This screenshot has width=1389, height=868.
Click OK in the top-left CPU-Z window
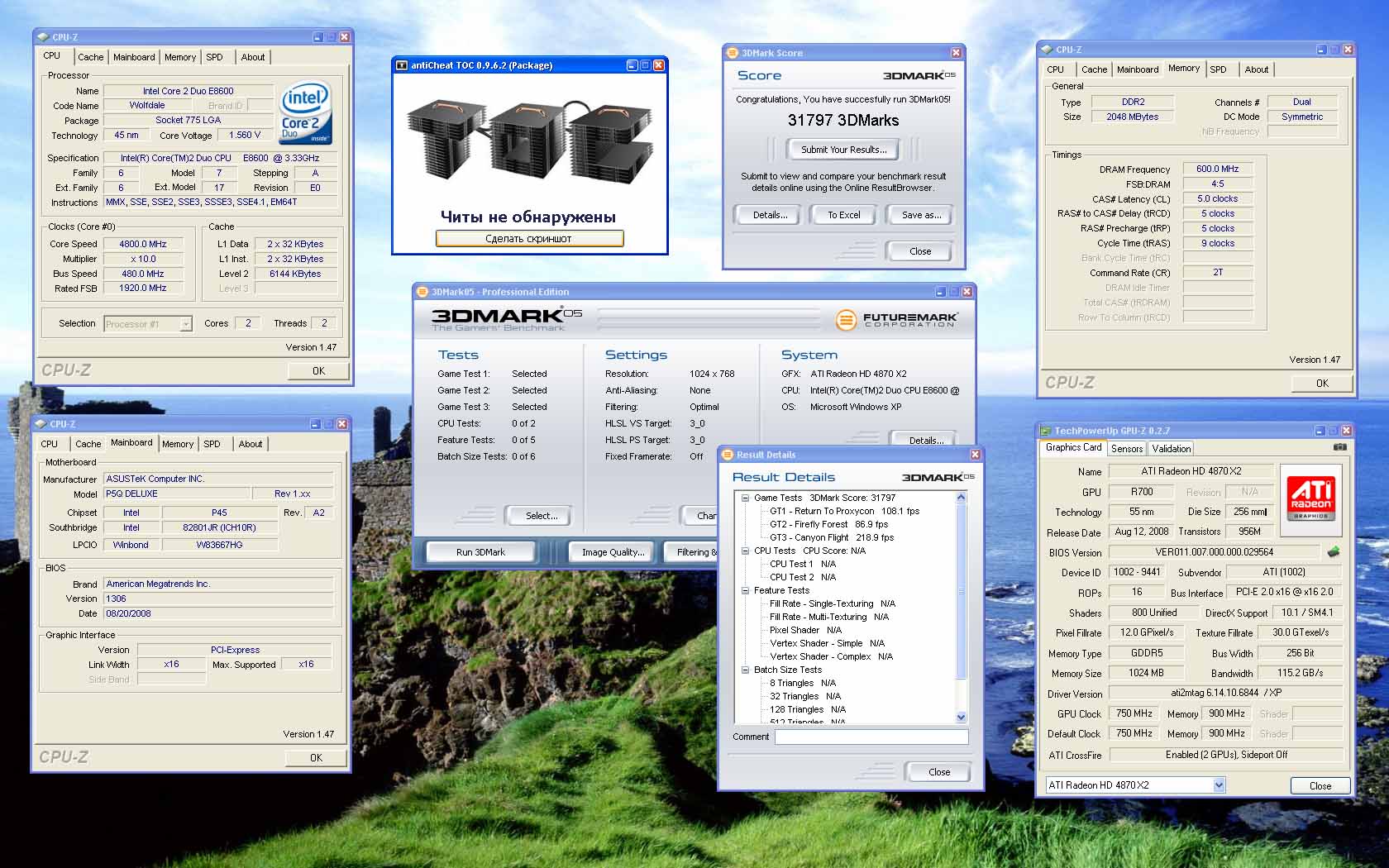pos(318,371)
